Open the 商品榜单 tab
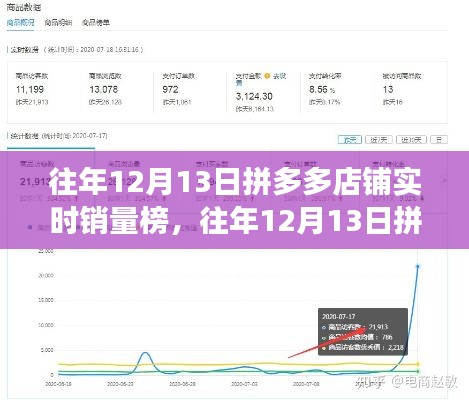Screen dimensions: 469x400 [96, 23]
